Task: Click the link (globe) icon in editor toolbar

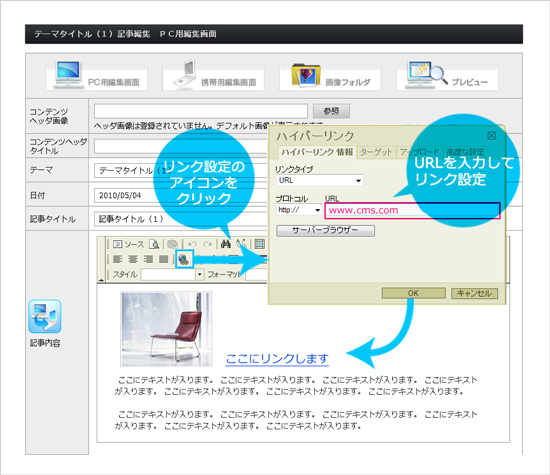Action: (x=184, y=259)
